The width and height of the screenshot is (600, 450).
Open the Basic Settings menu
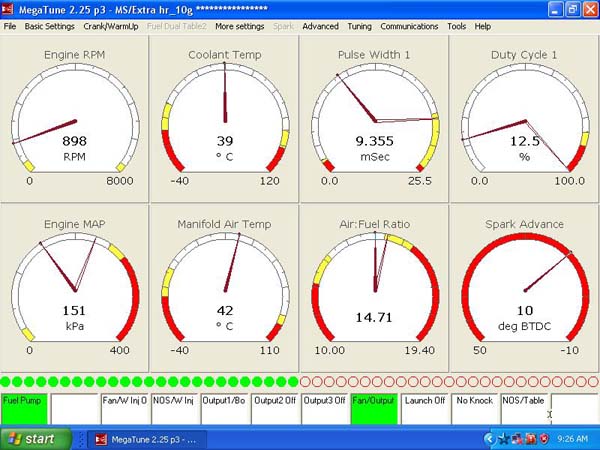[x=49, y=26]
